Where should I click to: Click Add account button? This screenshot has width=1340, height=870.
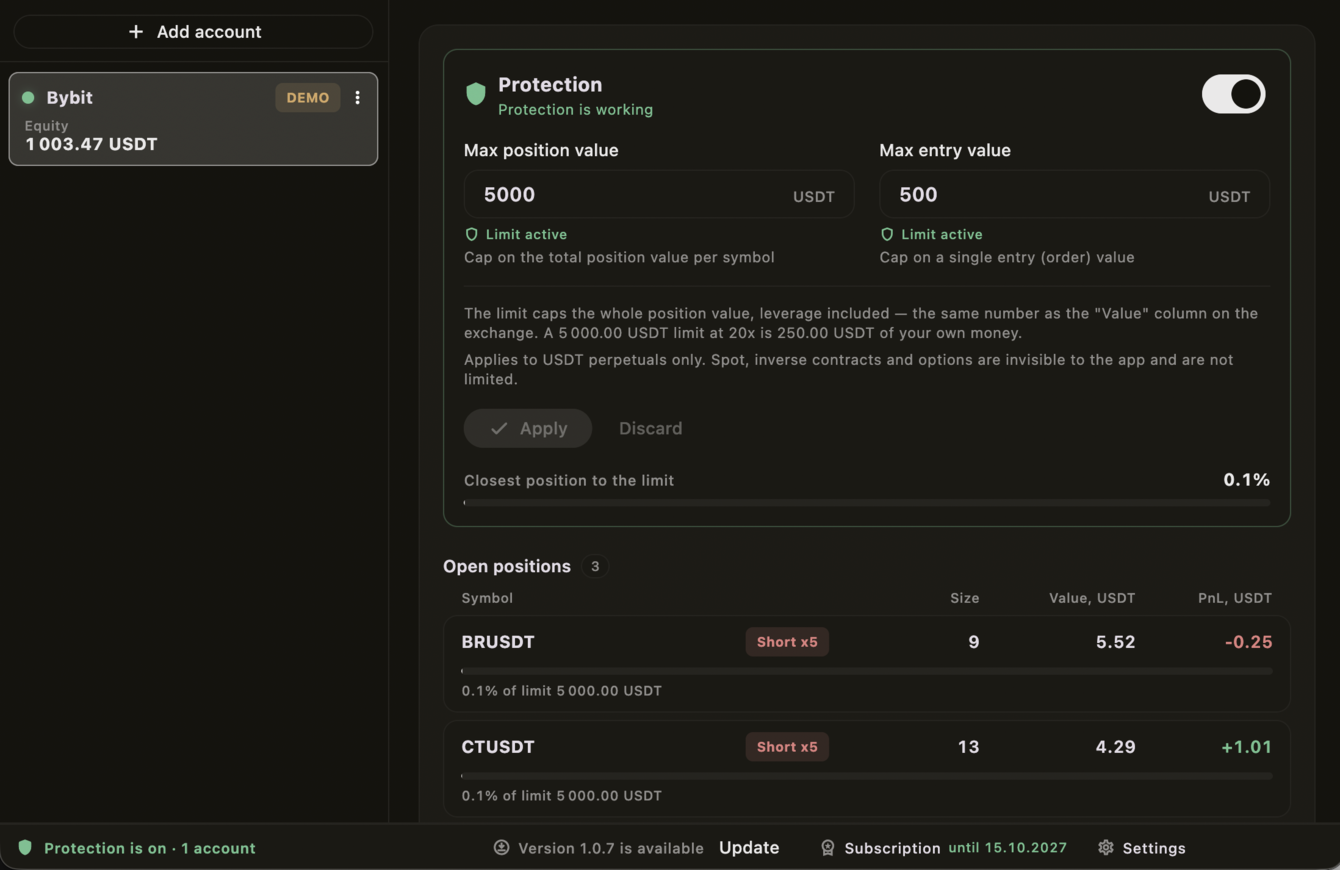pos(193,32)
